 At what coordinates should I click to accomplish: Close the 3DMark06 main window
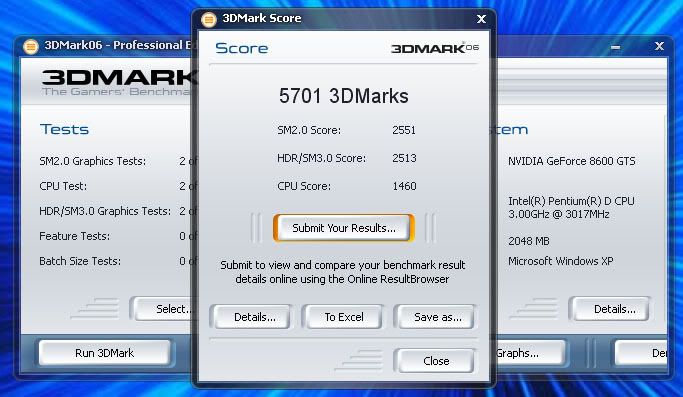point(659,46)
